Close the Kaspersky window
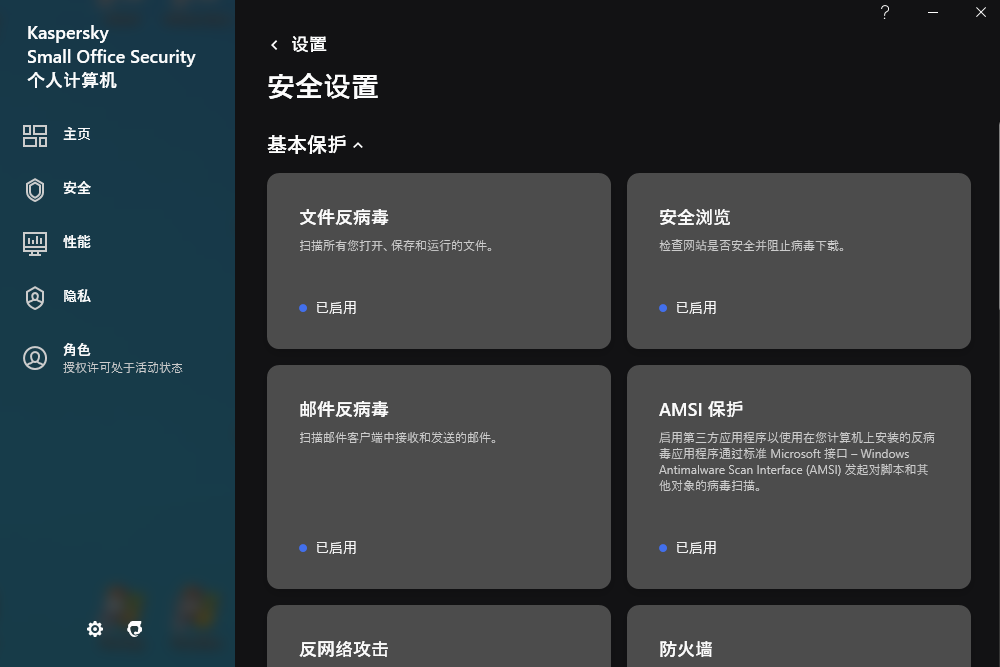Screen dimensions: 1000x667 point(981,12)
